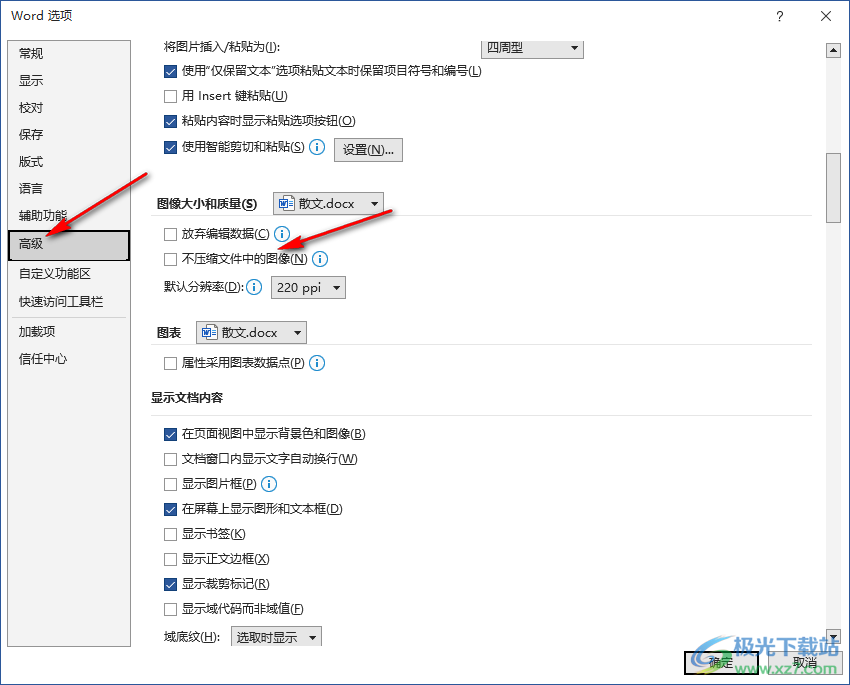Viewport: 850px width, 685px height.
Task: Open 图像大小和质量 document dropdown
Action: pos(328,204)
